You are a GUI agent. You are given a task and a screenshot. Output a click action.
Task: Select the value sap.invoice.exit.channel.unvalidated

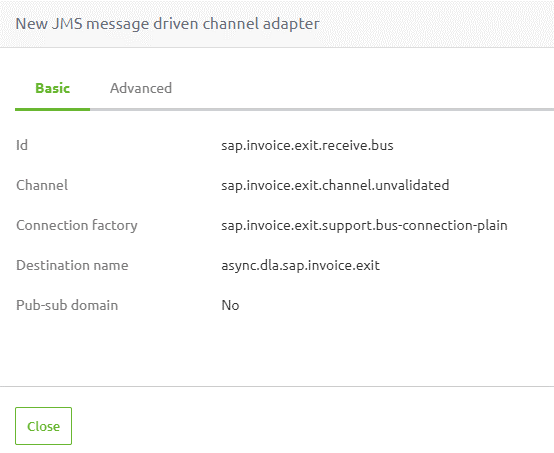[x=335, y=185]
